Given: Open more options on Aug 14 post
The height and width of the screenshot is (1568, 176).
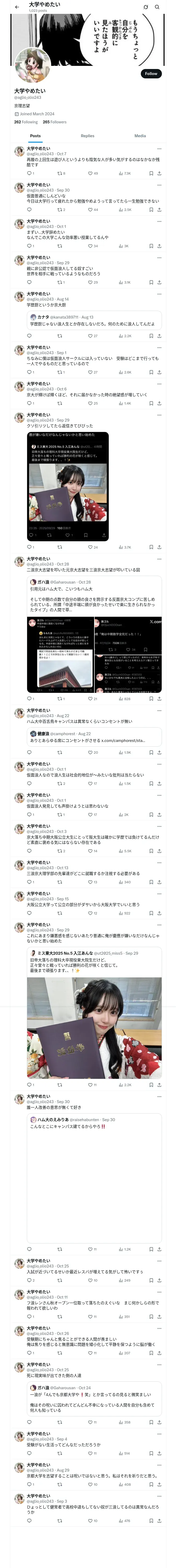Looking at the screenshot, I should coord(159,294).
